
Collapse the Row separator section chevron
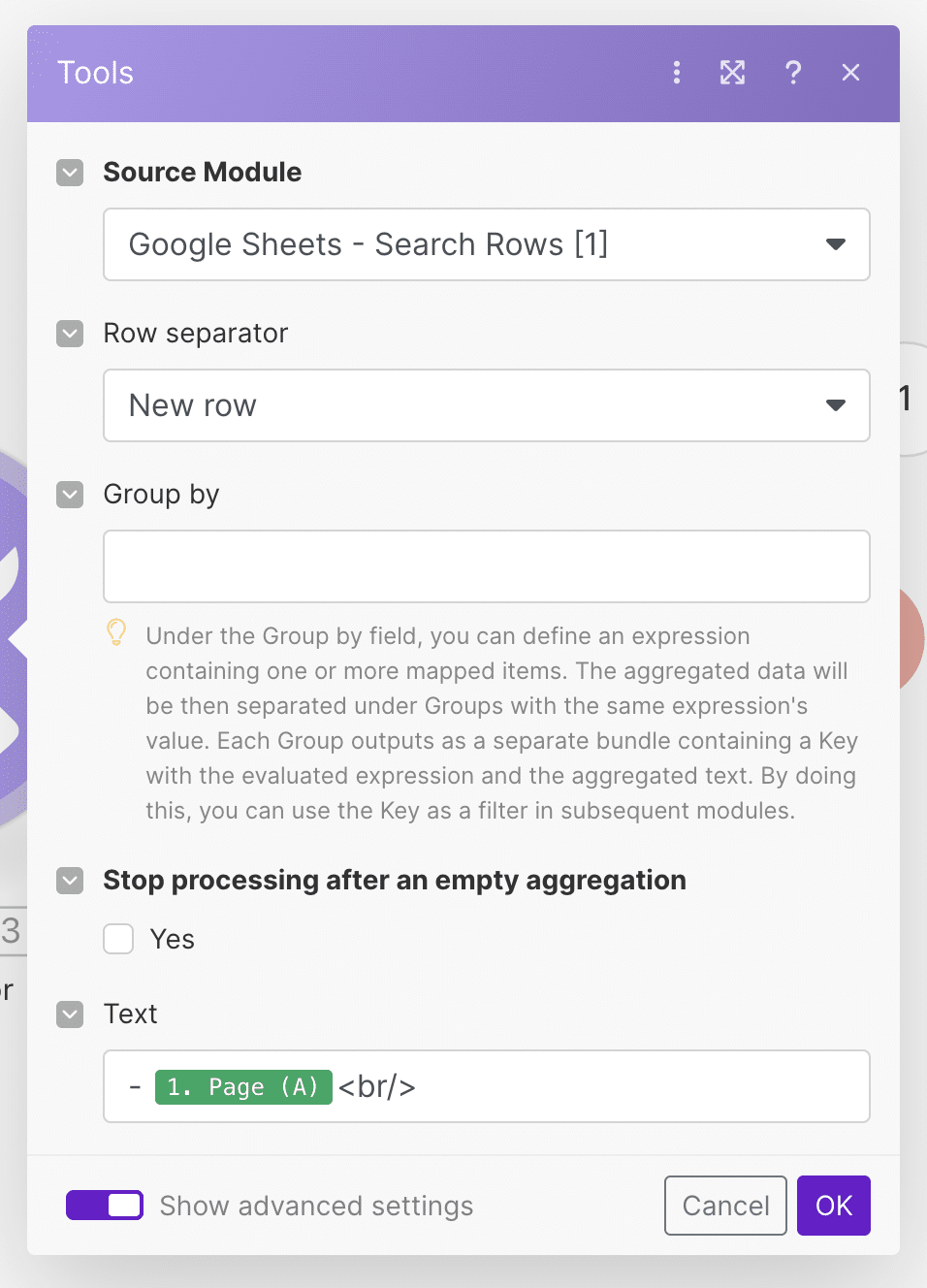[x=70, y=334]
